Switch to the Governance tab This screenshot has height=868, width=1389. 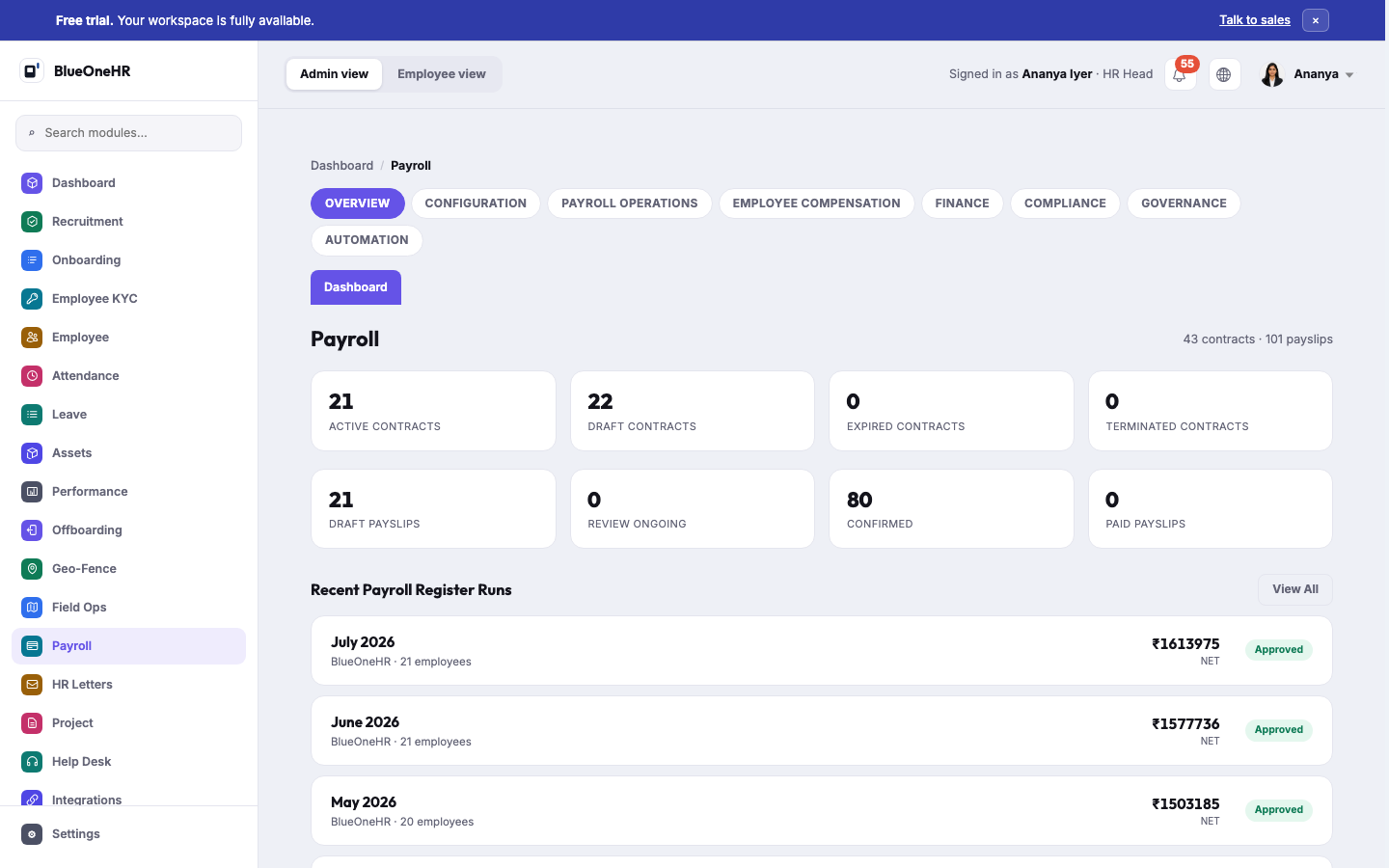[x=1184, y=203]
